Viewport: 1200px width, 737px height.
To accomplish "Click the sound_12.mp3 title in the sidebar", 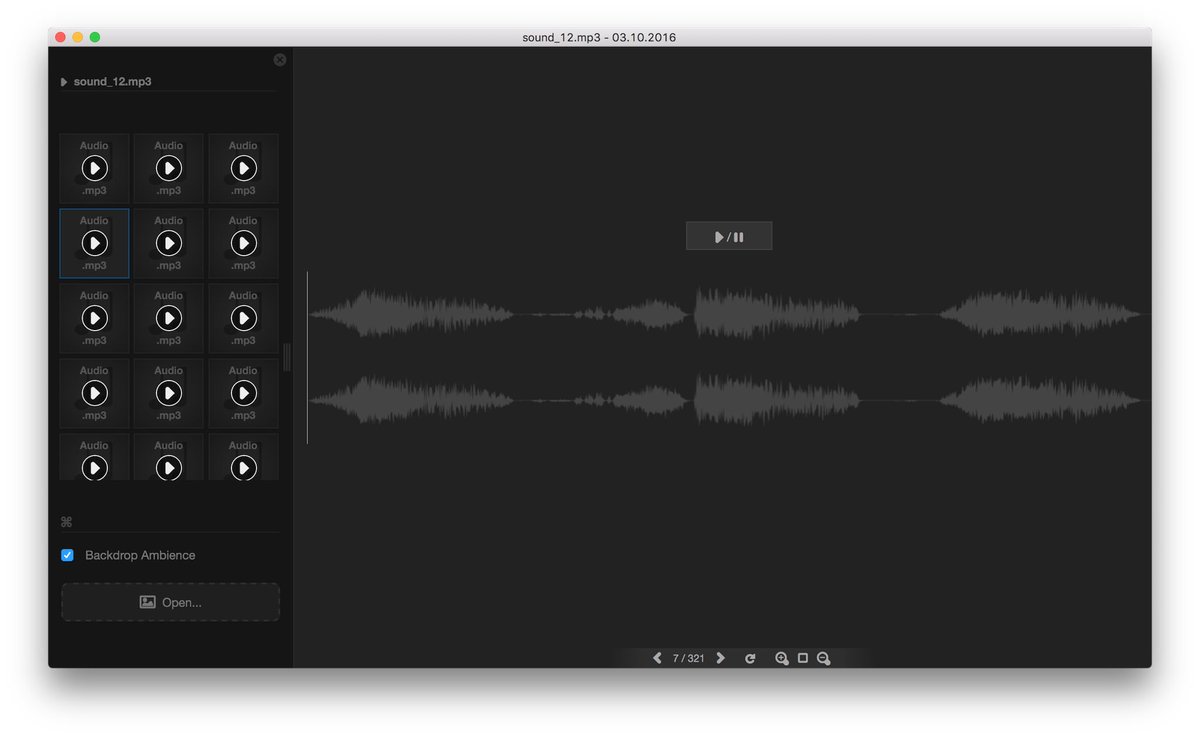I will [110, 81].
